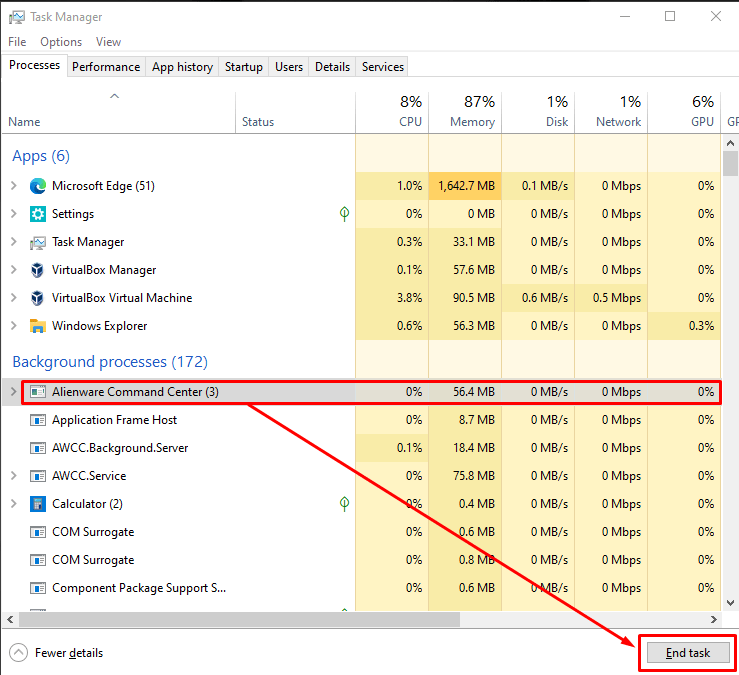Click the End task button
The height and width of the screenshot is (675, 739).
tap(688, 653)
